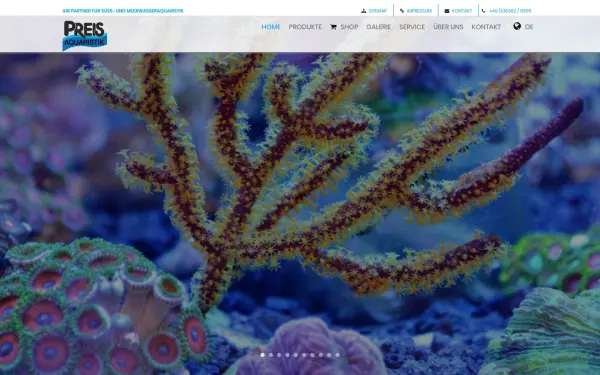The width and height of the screenshot is (600, 375).
Task: Select the third slider dot
Action: 279,355
